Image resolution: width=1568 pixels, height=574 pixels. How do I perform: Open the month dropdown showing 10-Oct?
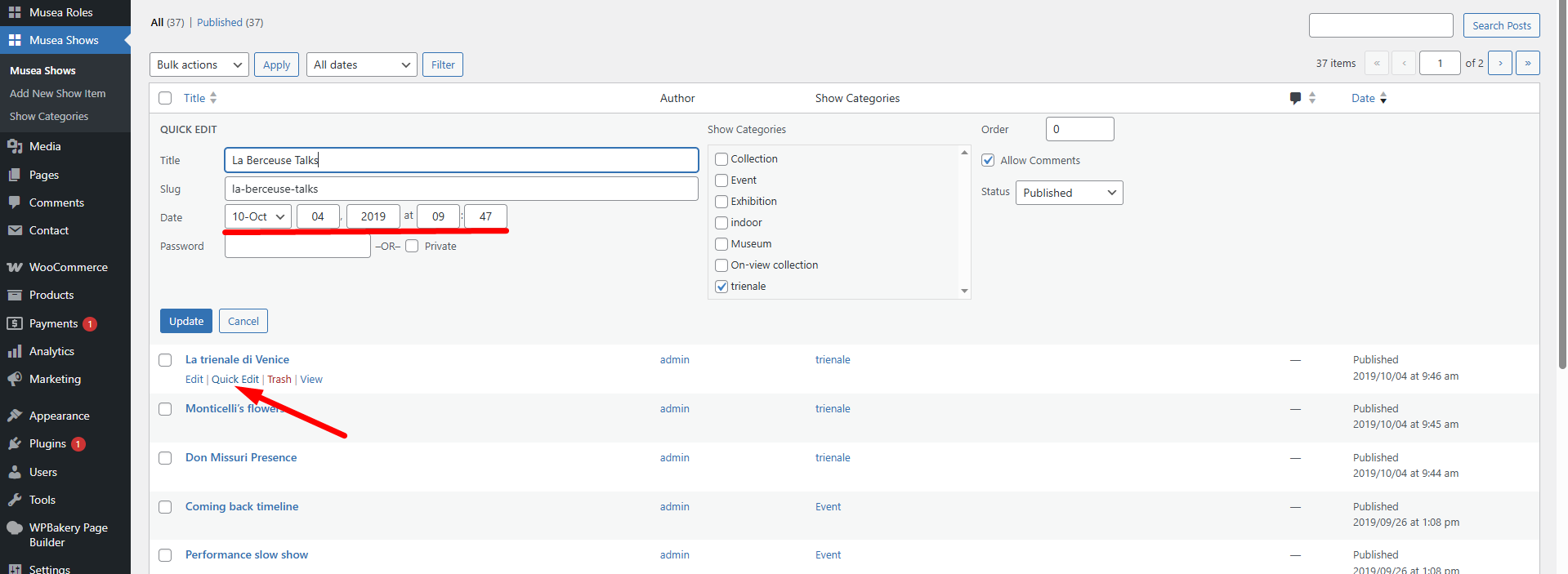point(258,216)
